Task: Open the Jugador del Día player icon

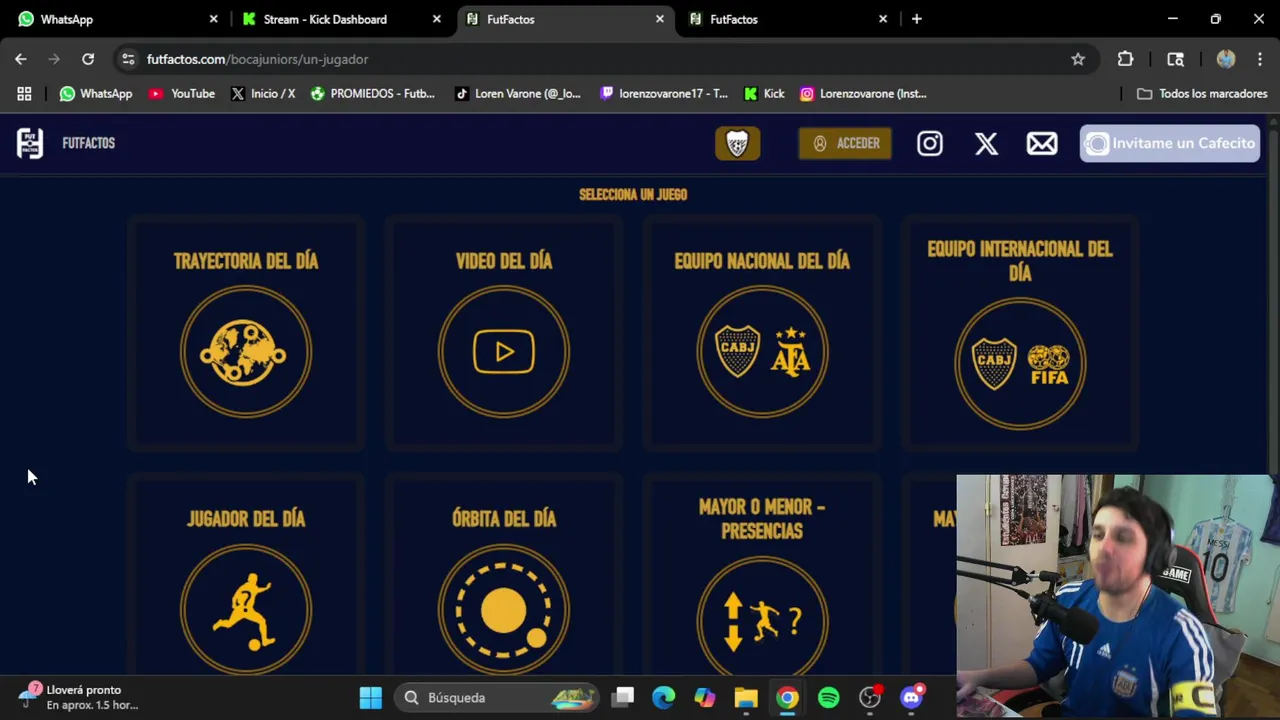Action: click(246, 608)
